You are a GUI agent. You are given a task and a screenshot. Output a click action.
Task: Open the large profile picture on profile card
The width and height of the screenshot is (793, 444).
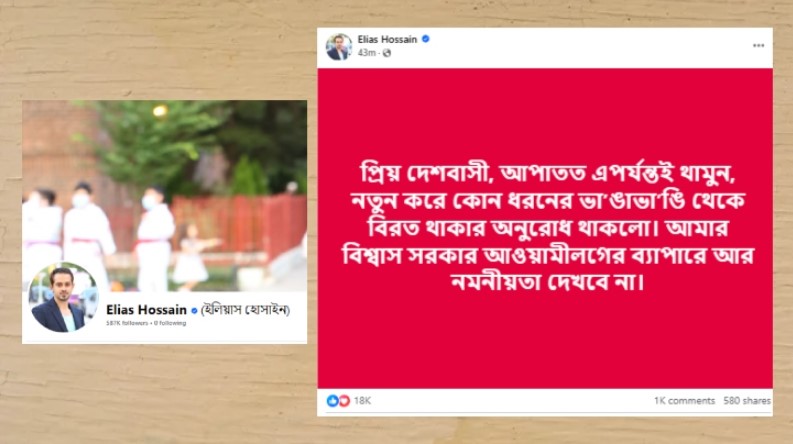click(x=64, y=297)
